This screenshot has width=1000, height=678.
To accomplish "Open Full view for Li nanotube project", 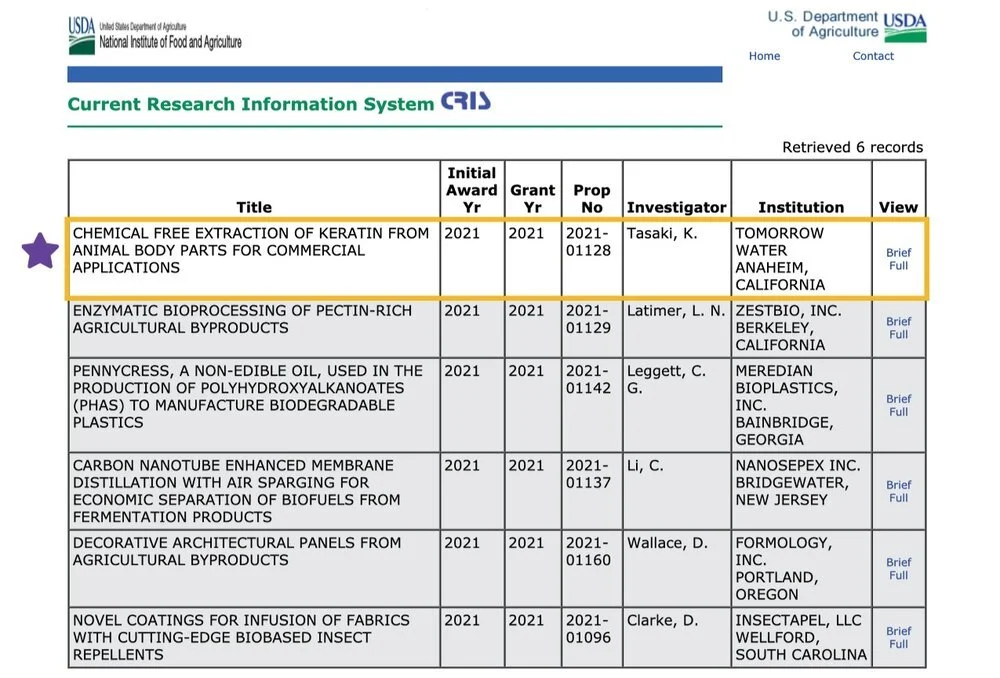I will click(899, 498).
